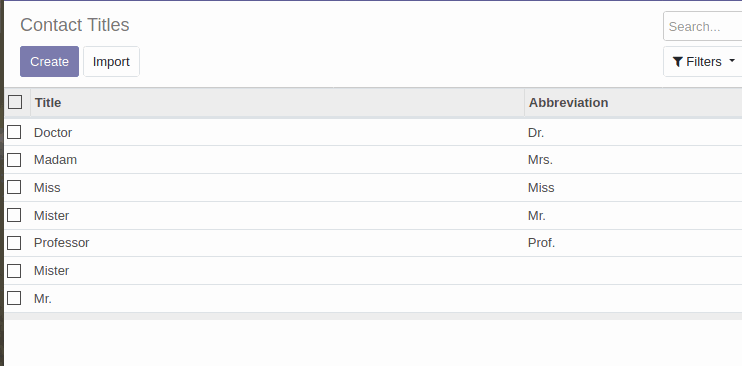This screenshot has width=742, height=366.
Task: Click the Import button
Action: pyautogui.click(x=111, y=62)
